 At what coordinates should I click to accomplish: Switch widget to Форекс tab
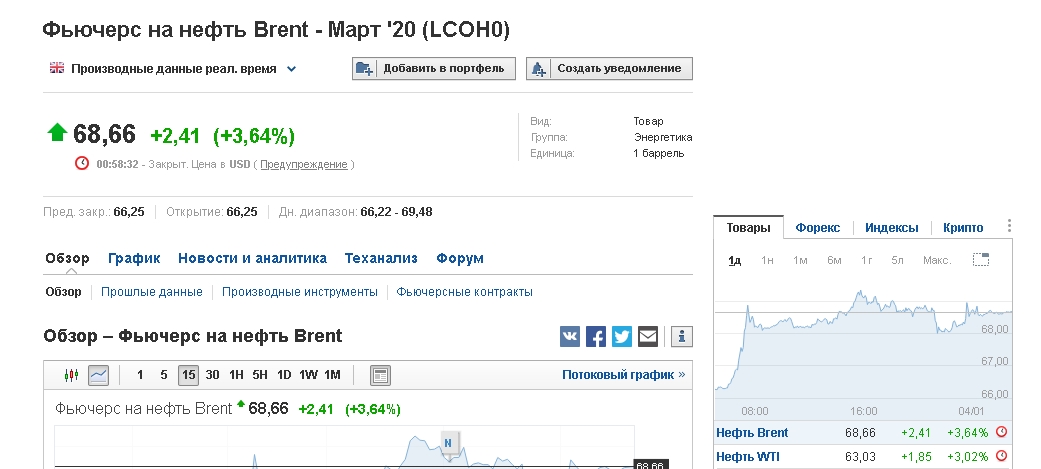(817, 228)
